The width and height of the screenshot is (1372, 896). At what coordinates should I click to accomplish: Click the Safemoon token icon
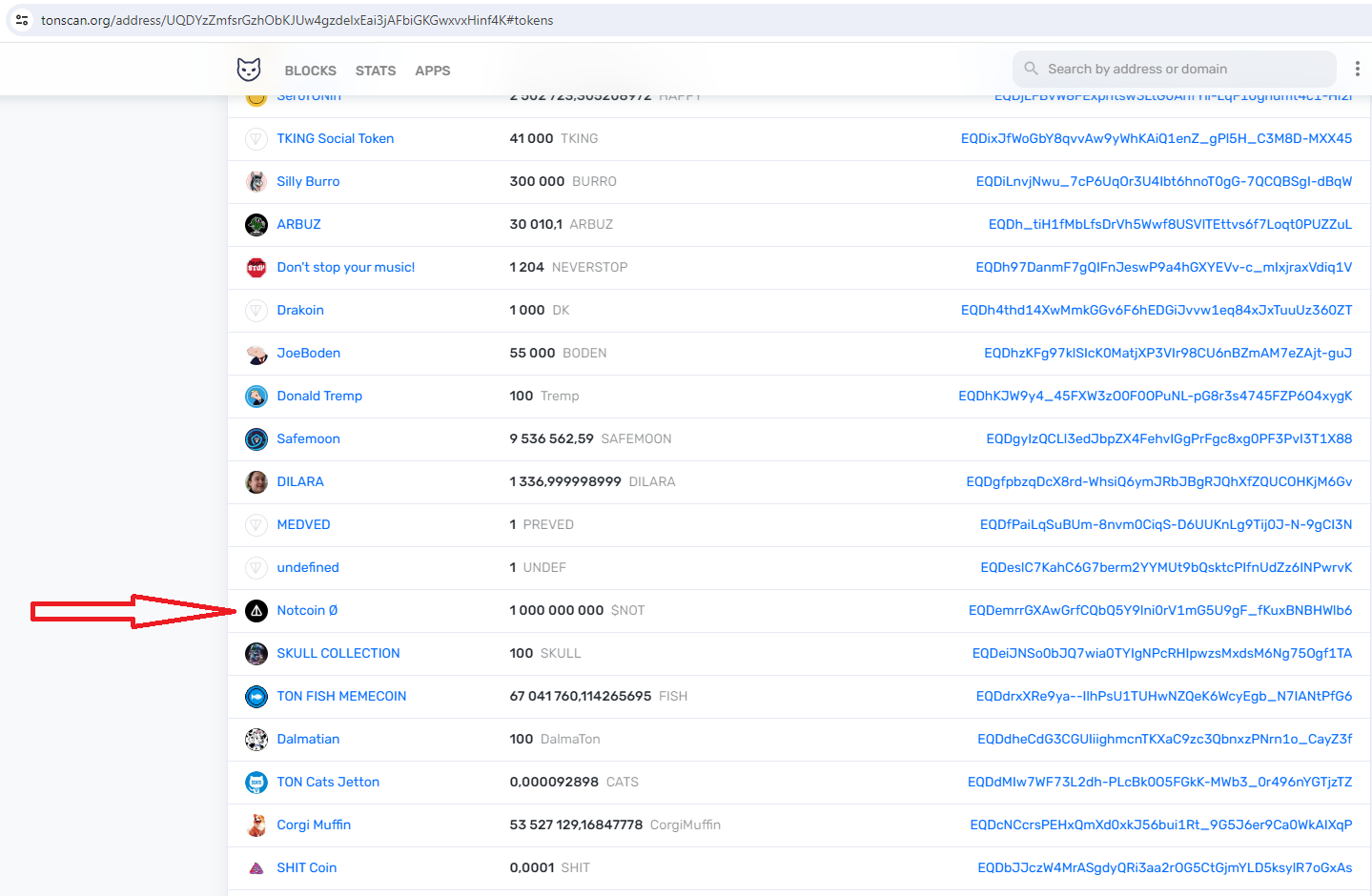click(x=256, y=439)
